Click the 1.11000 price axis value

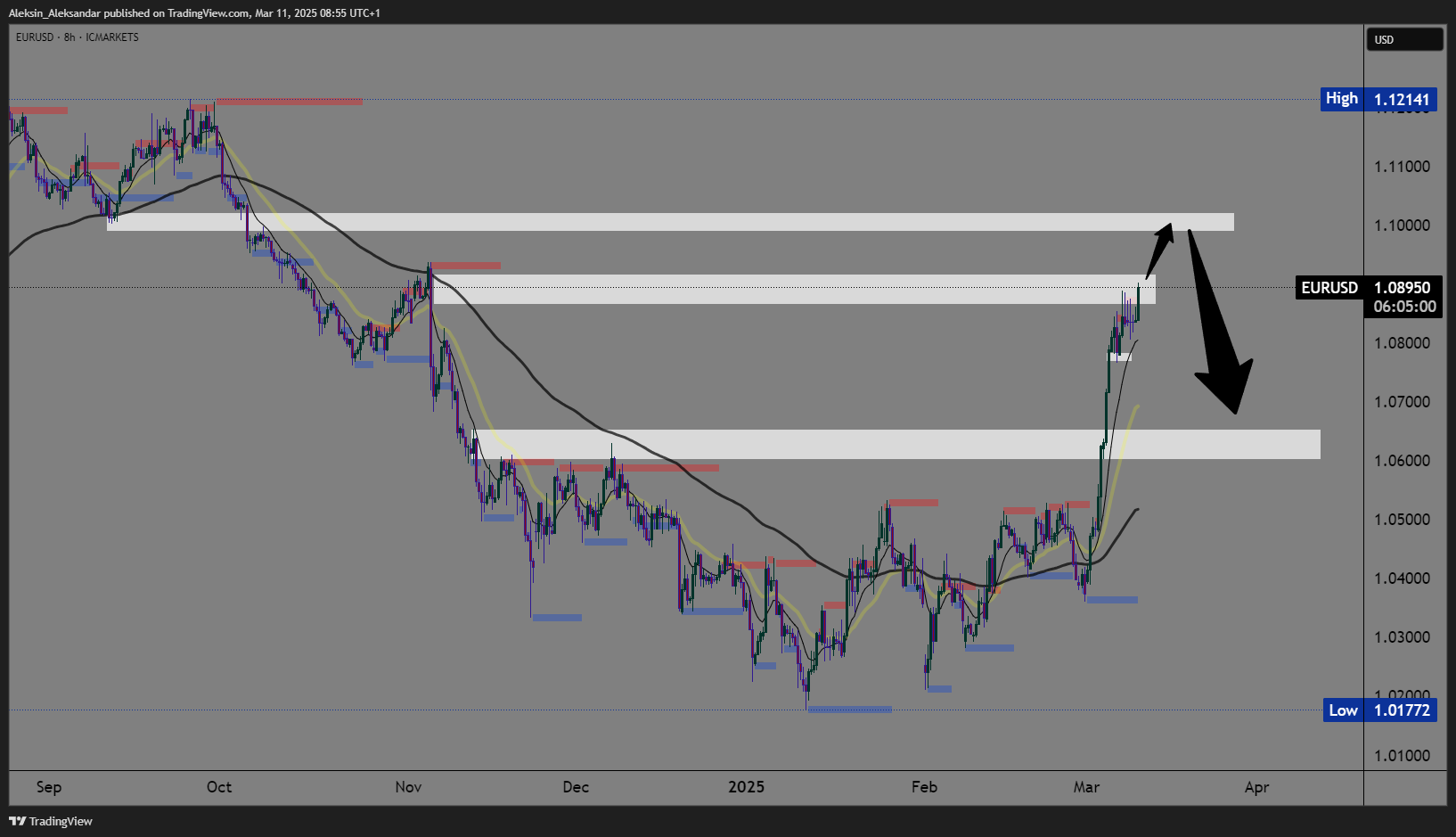pyautogui.click(x=1402, y=167)
